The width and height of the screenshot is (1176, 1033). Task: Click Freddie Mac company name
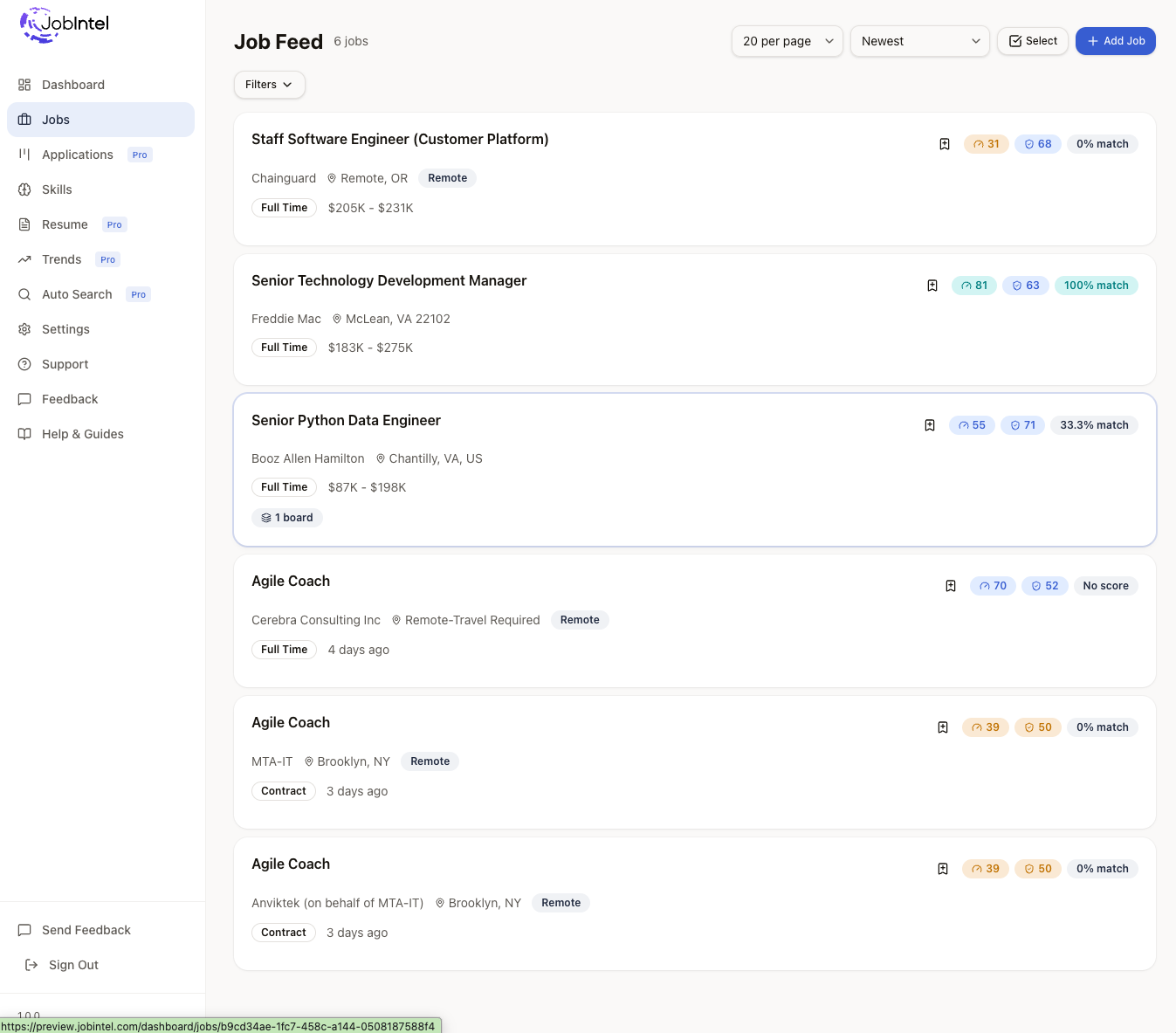click(286, 320)
